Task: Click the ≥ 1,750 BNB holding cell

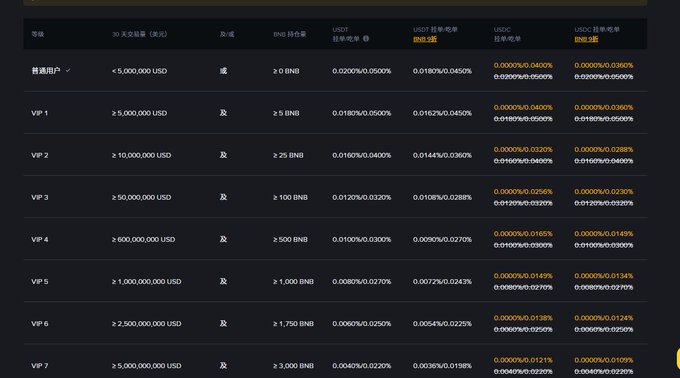Action: click(x=294, y=323)
